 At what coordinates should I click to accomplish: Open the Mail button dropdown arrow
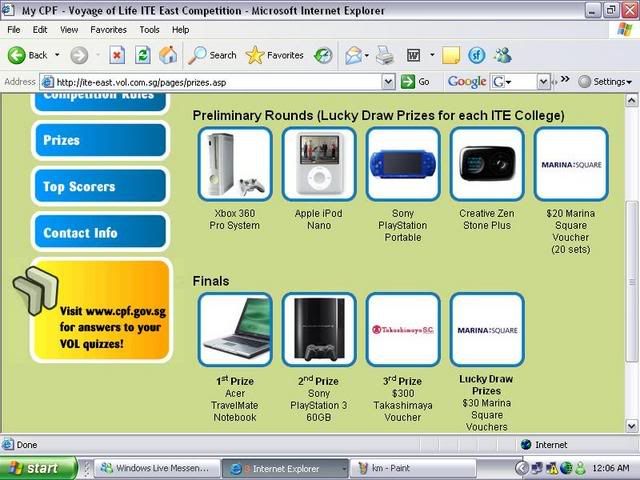coord(367,55)
